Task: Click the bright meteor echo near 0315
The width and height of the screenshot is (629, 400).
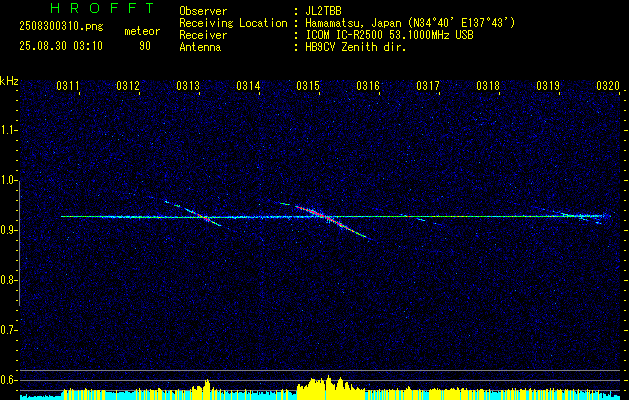Action: pyautogui.click(x=329, y=219)
